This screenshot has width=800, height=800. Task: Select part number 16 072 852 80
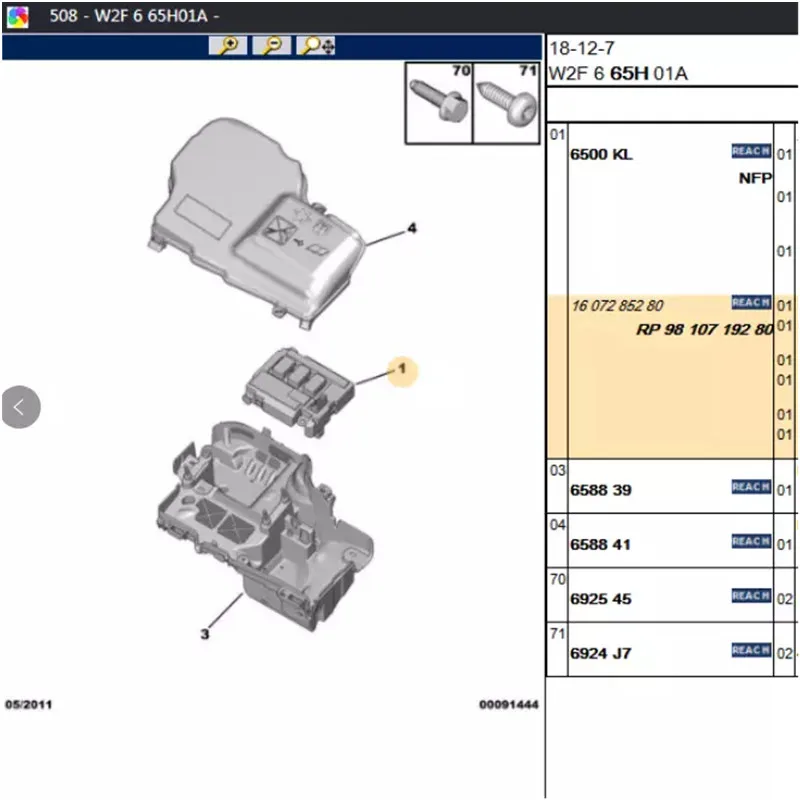[617, 306]
